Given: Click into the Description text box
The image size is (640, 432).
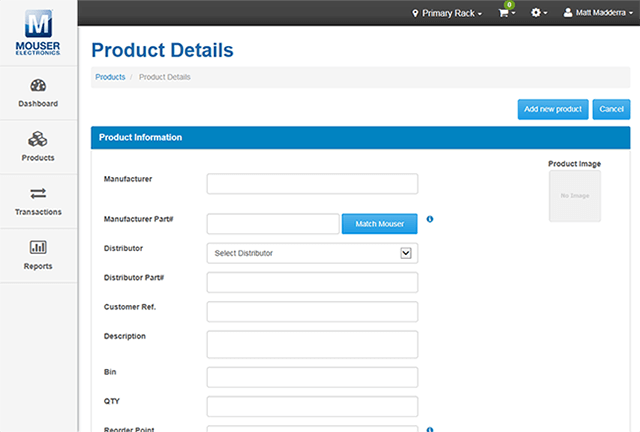Looking at the screenshot, I should 312,344.
